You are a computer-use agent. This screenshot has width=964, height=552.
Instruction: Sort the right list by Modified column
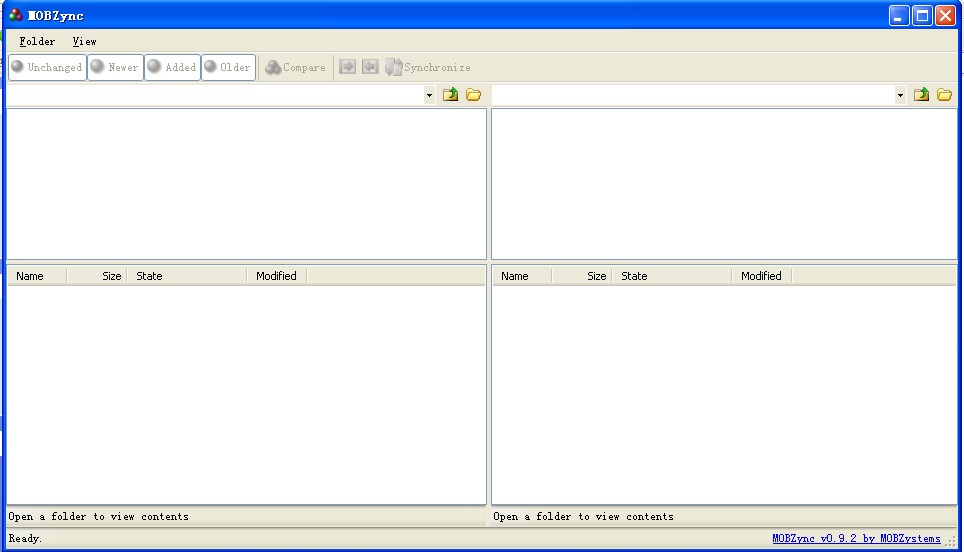click(761, 276)
